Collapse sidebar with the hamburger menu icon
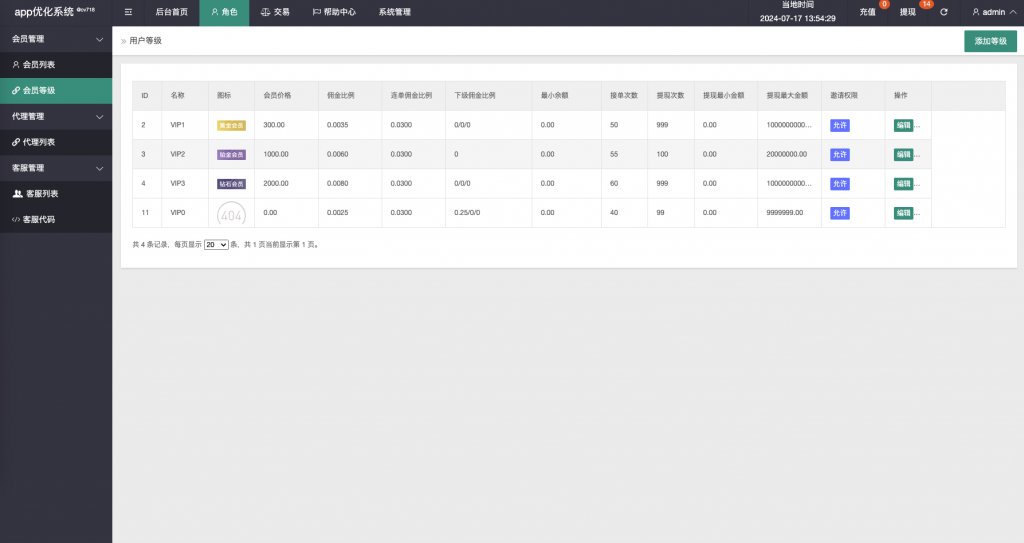1024x543 pixels. pyautogui.click(x=128, y=12)
